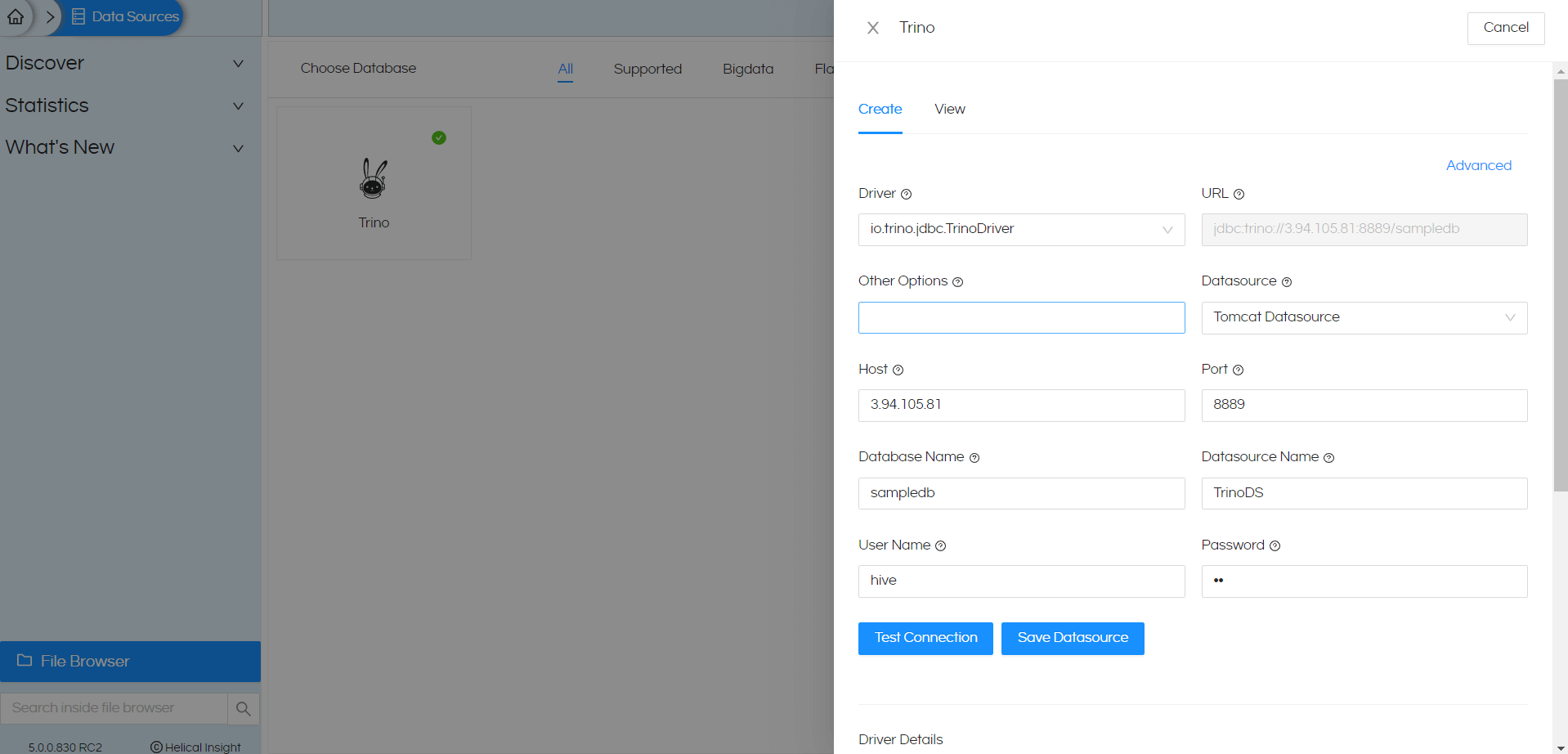Click Save Datasource button

[x=1073, y=638]
